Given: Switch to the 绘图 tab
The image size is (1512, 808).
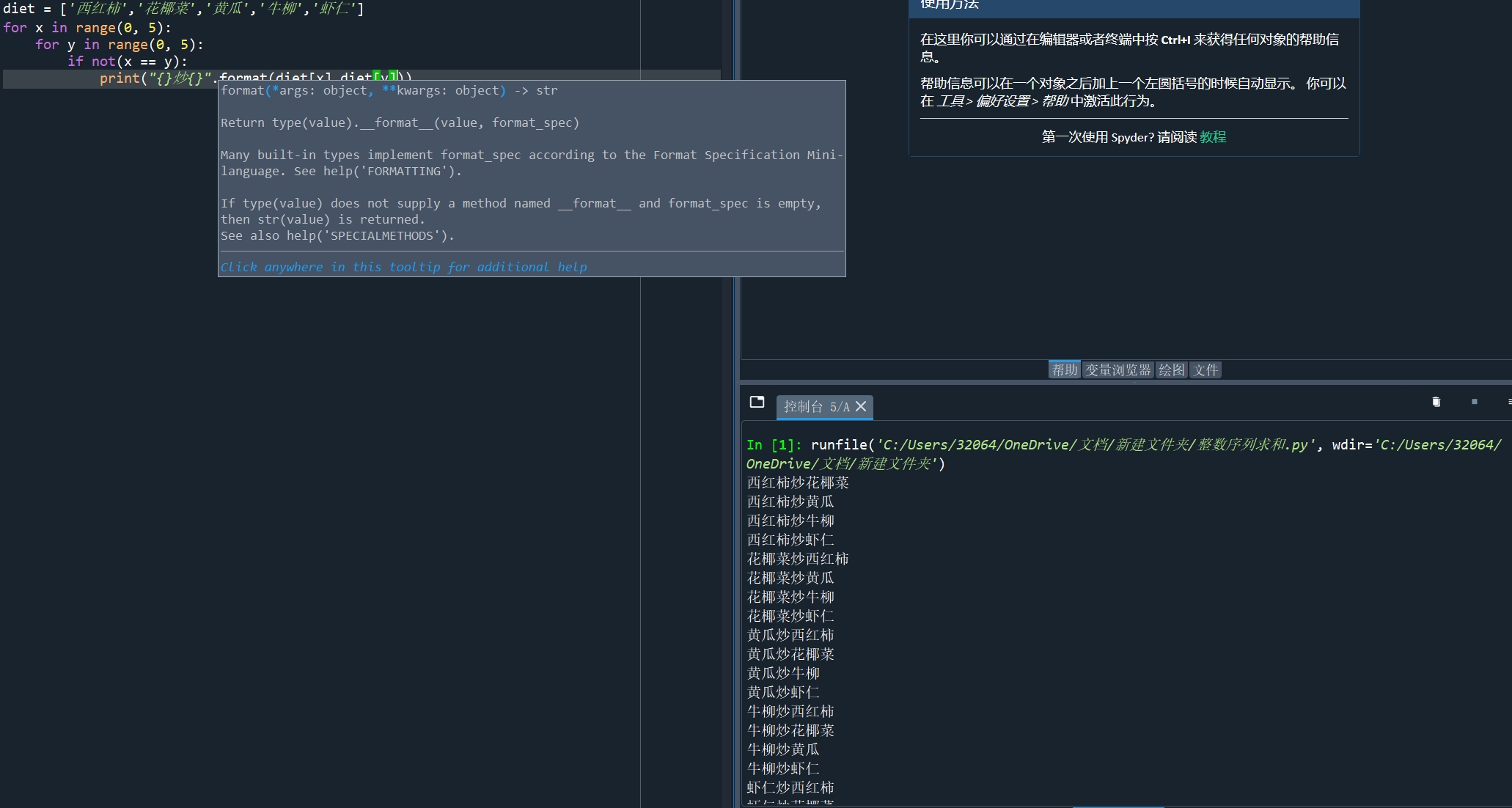Looking at the screenshot, I should tap(1171, 370).
